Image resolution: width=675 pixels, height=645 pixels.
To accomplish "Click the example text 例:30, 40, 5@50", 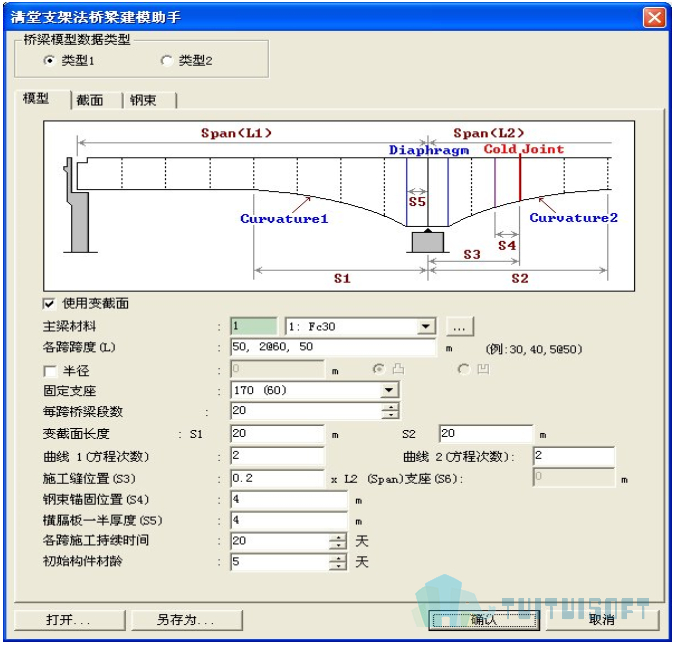I will [534, 349].
